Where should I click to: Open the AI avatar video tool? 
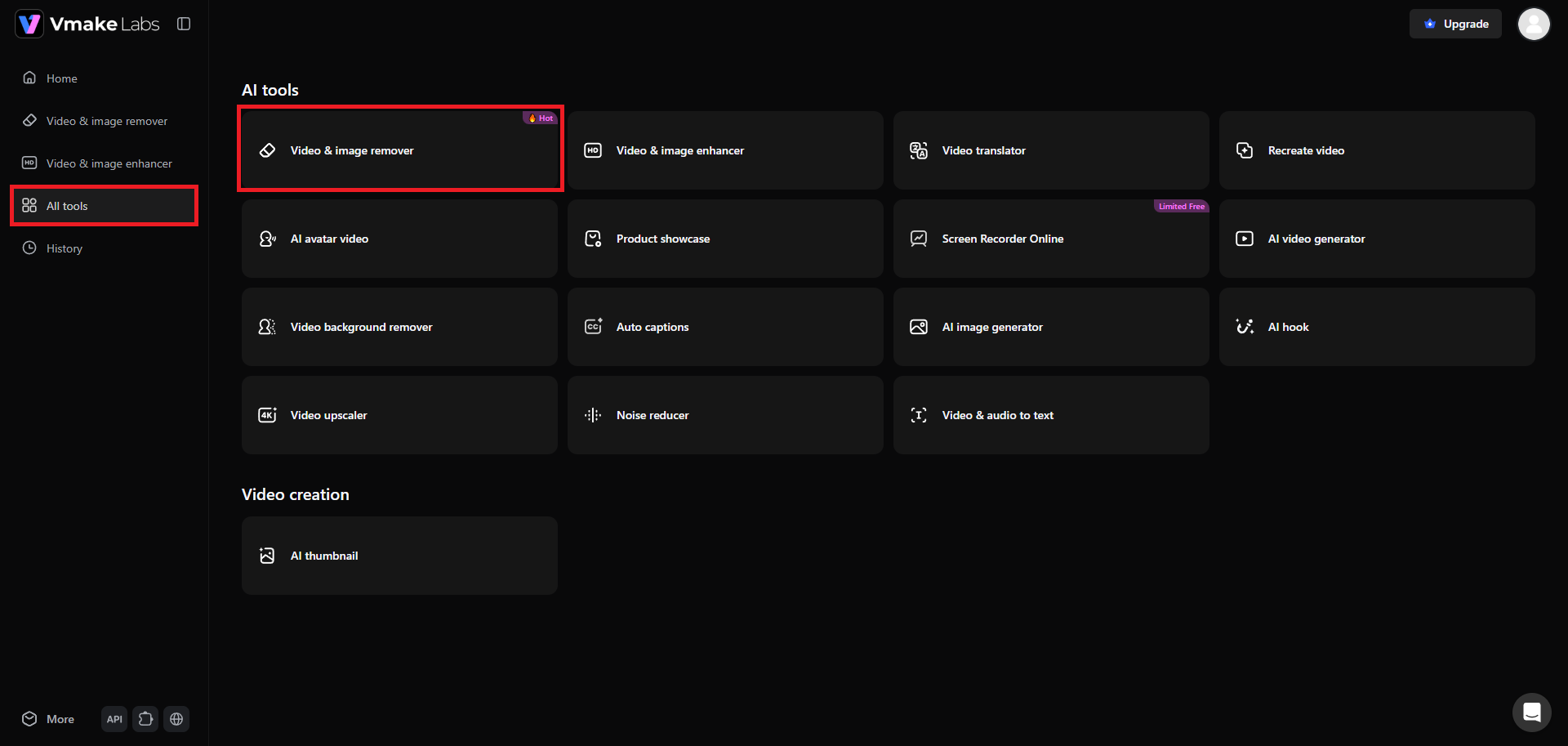[399, 239]
